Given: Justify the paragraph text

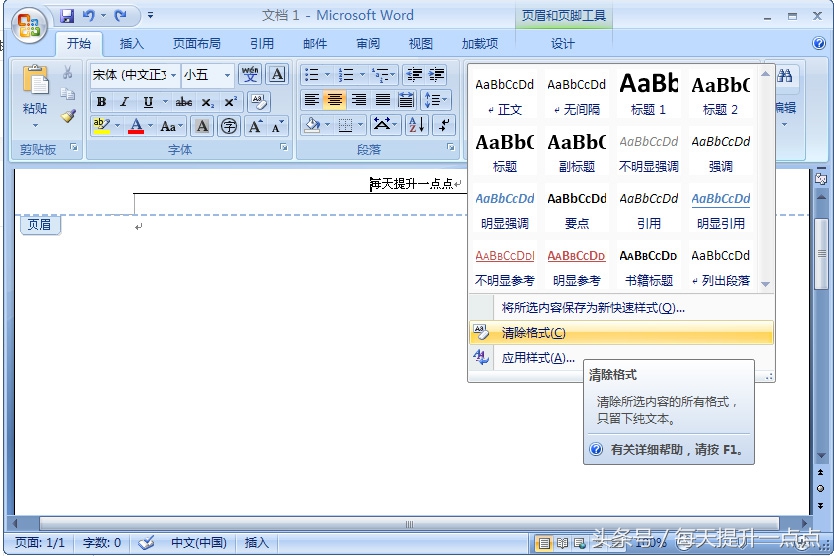Looking at the screenshot, I should click(x=382, y=100).
